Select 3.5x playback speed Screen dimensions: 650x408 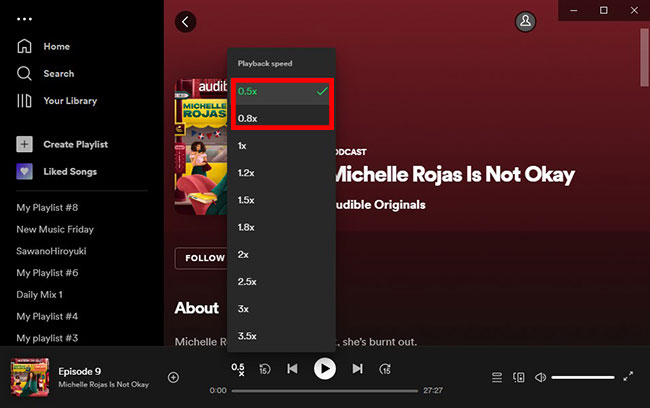(x=281, y=336)
